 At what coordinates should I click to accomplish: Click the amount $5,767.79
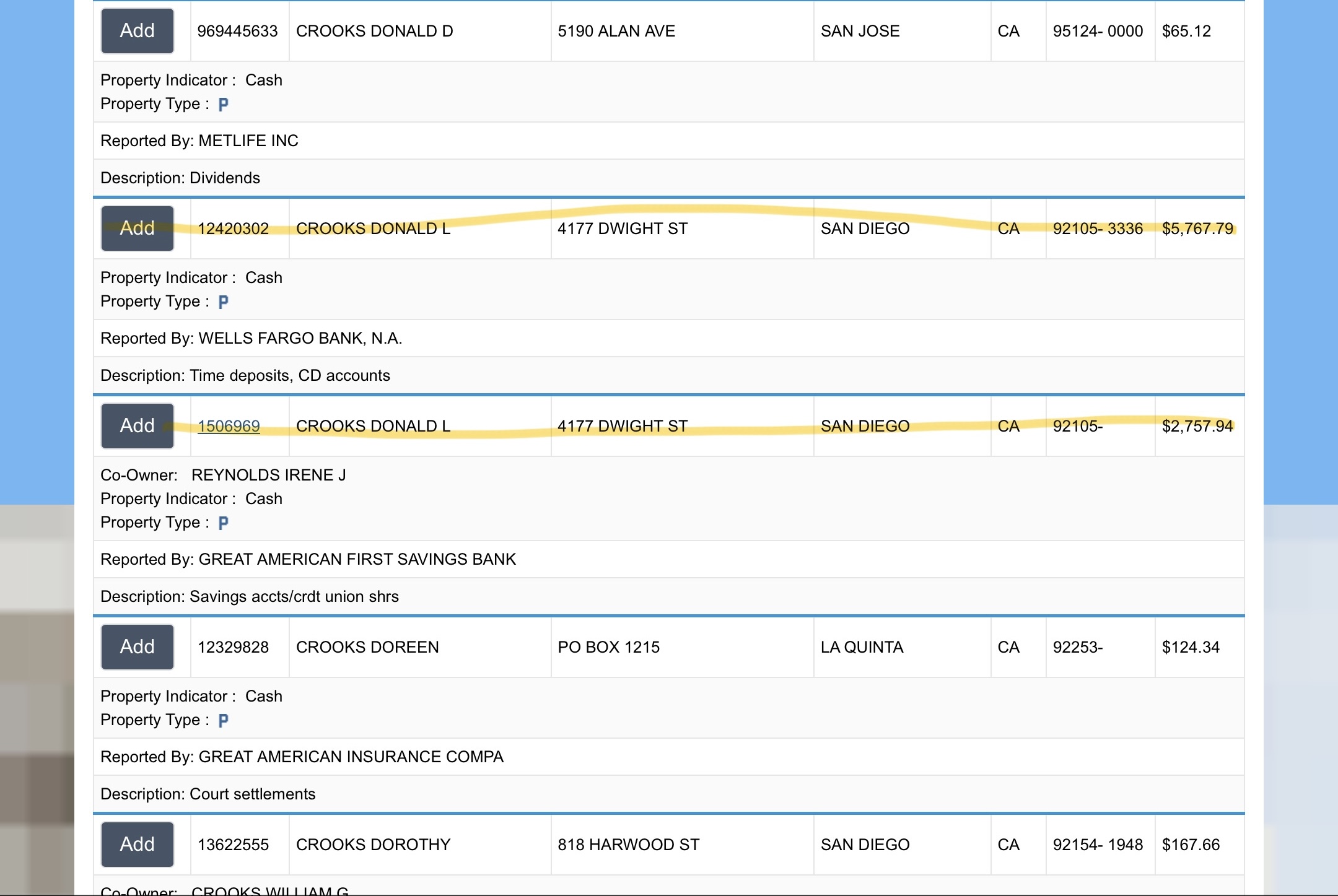pos(1198,228)
